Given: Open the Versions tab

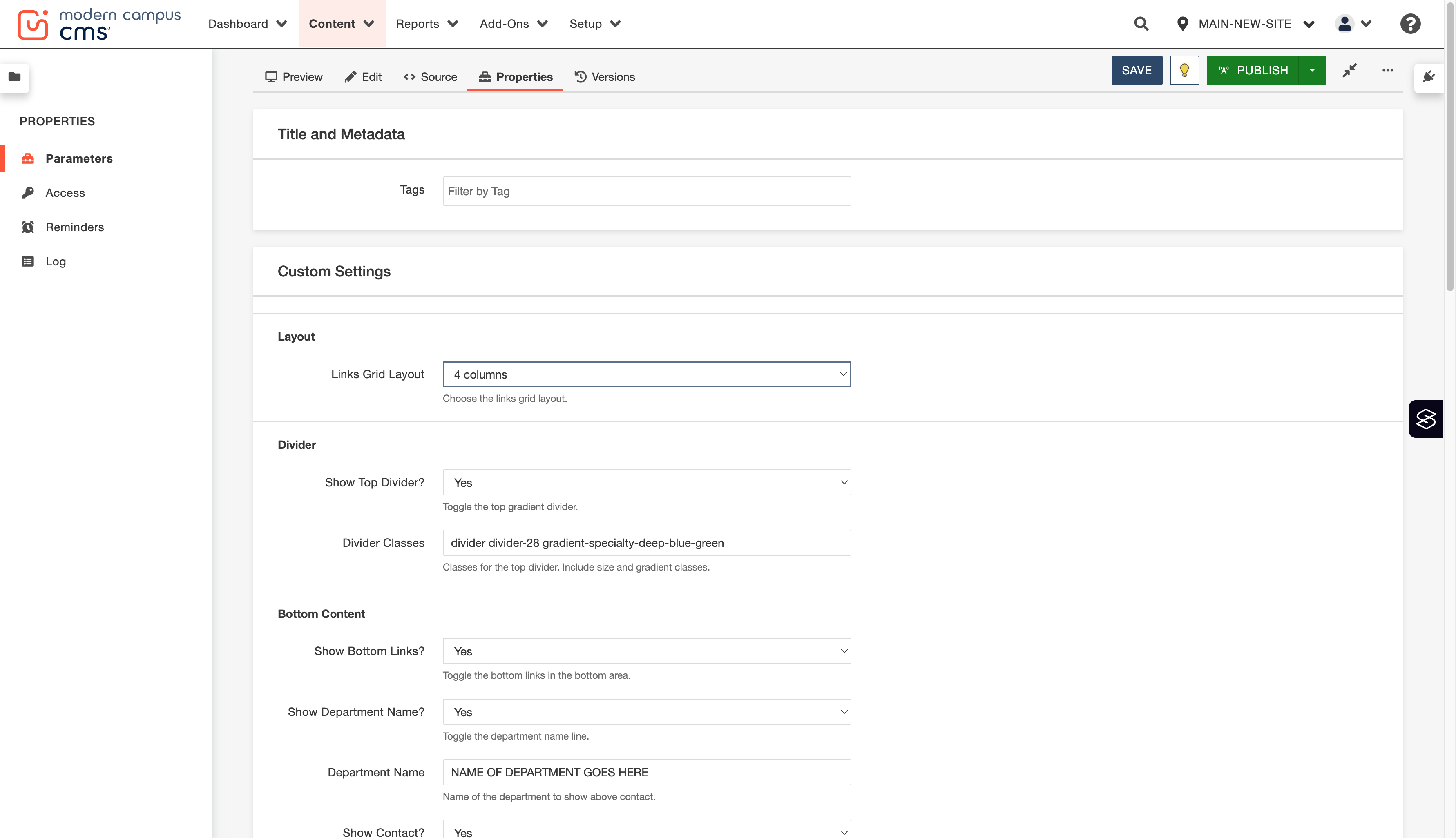Looking at the screenshot, I should coord(605,77).
